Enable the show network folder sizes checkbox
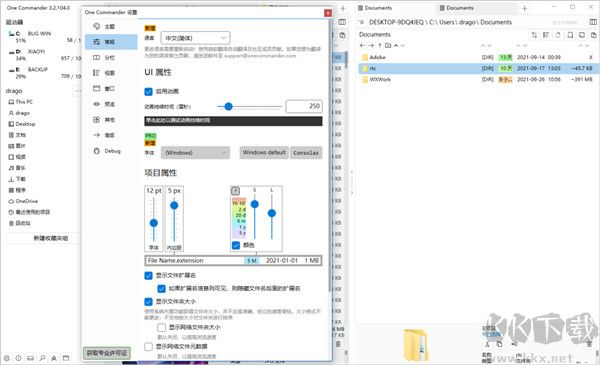The width and height of the screenshot is (600, 365). pyautogui.click(x=161, y=328)
